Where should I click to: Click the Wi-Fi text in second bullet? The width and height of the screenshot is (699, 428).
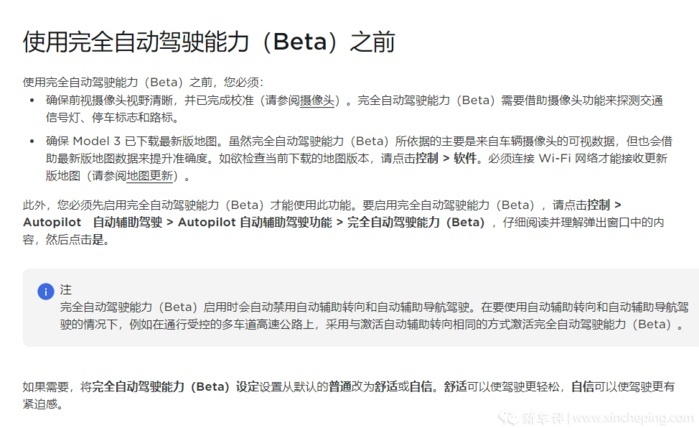[x=555, y=158]
